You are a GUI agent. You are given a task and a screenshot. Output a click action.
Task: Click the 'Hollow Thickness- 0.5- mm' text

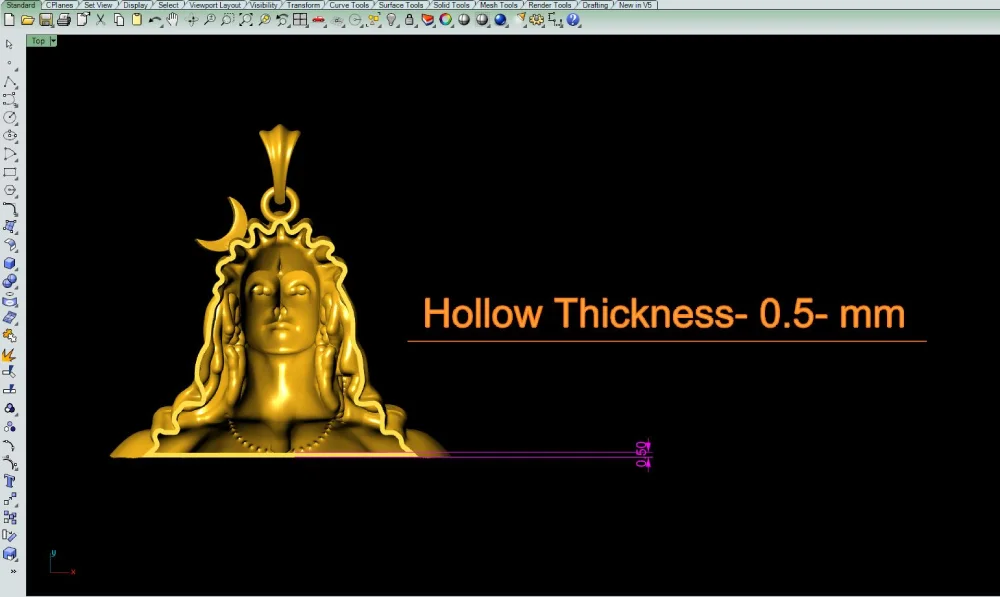pyautogui.click(x=664, y=314)
